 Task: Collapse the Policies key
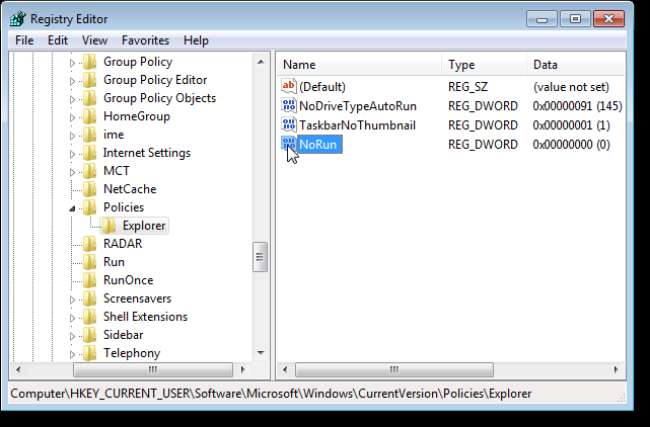(x=73, y=209)
